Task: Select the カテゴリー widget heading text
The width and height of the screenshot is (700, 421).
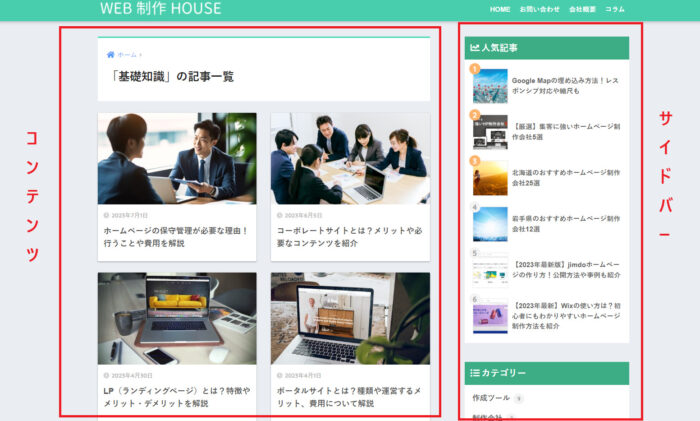Action: click(504, 373)
